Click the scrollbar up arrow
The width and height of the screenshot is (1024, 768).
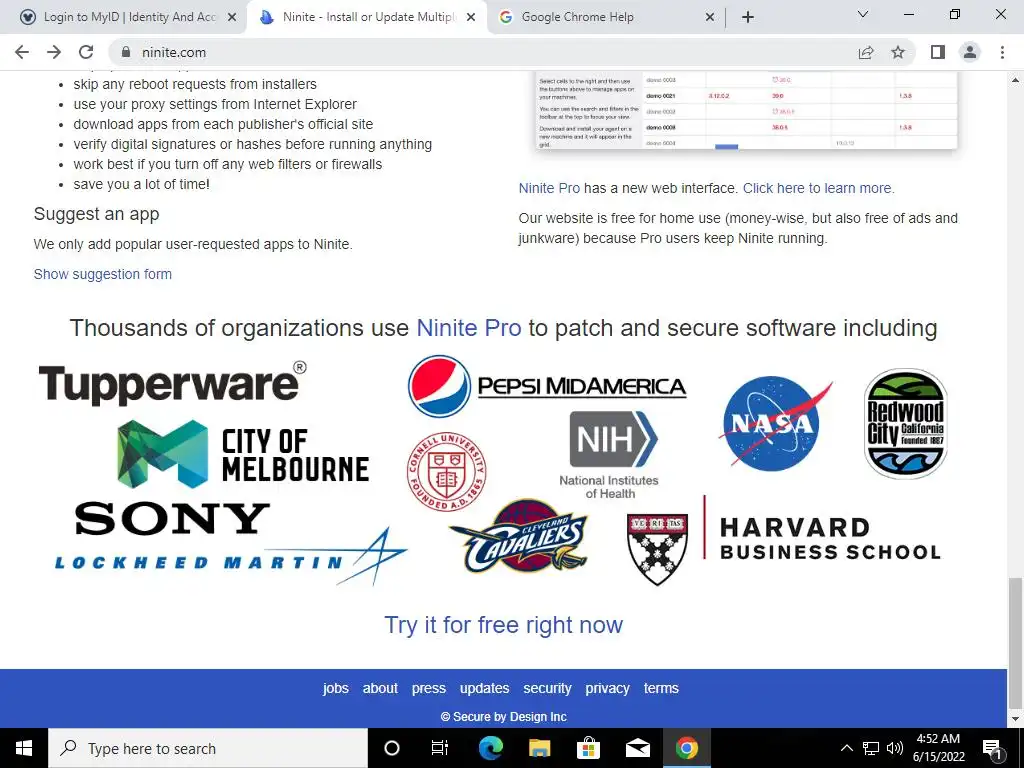click(1015, 80)
